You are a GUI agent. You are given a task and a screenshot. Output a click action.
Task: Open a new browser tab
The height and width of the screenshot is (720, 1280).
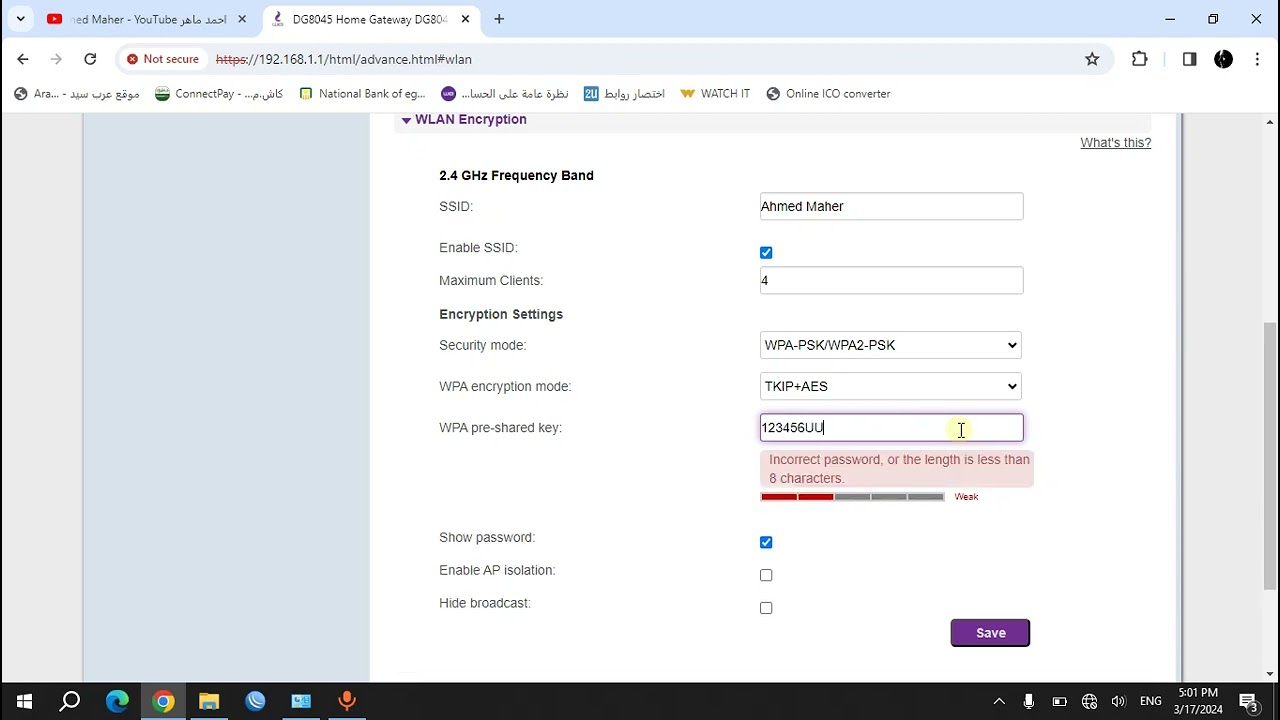pos(499,19)
